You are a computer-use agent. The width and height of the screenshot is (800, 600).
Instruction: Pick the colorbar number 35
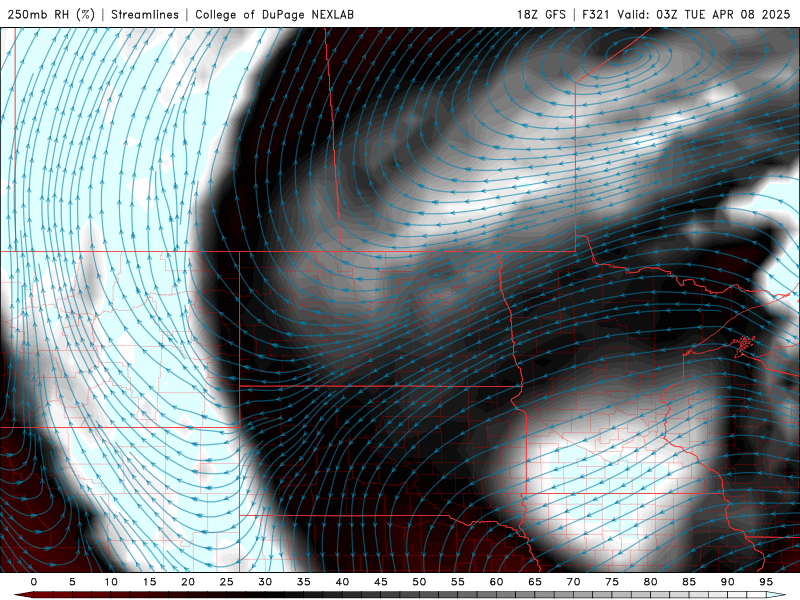tap(304, 582)
